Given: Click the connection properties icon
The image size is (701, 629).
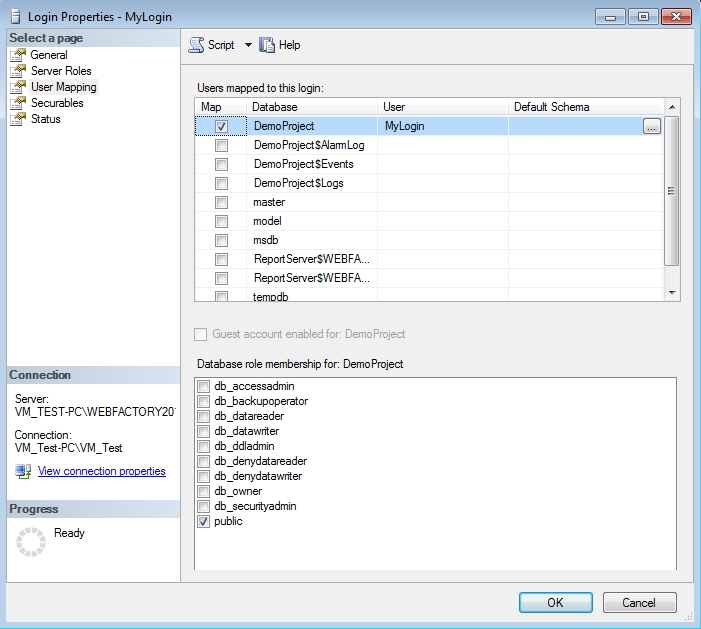Looking at the screenshot, I should pos(23,471).
